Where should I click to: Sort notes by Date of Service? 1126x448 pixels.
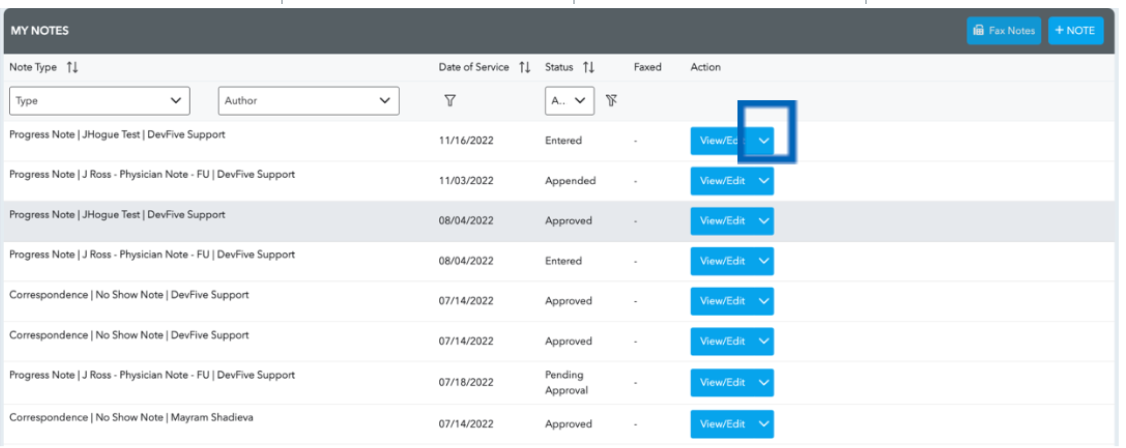tap(525, 67)
